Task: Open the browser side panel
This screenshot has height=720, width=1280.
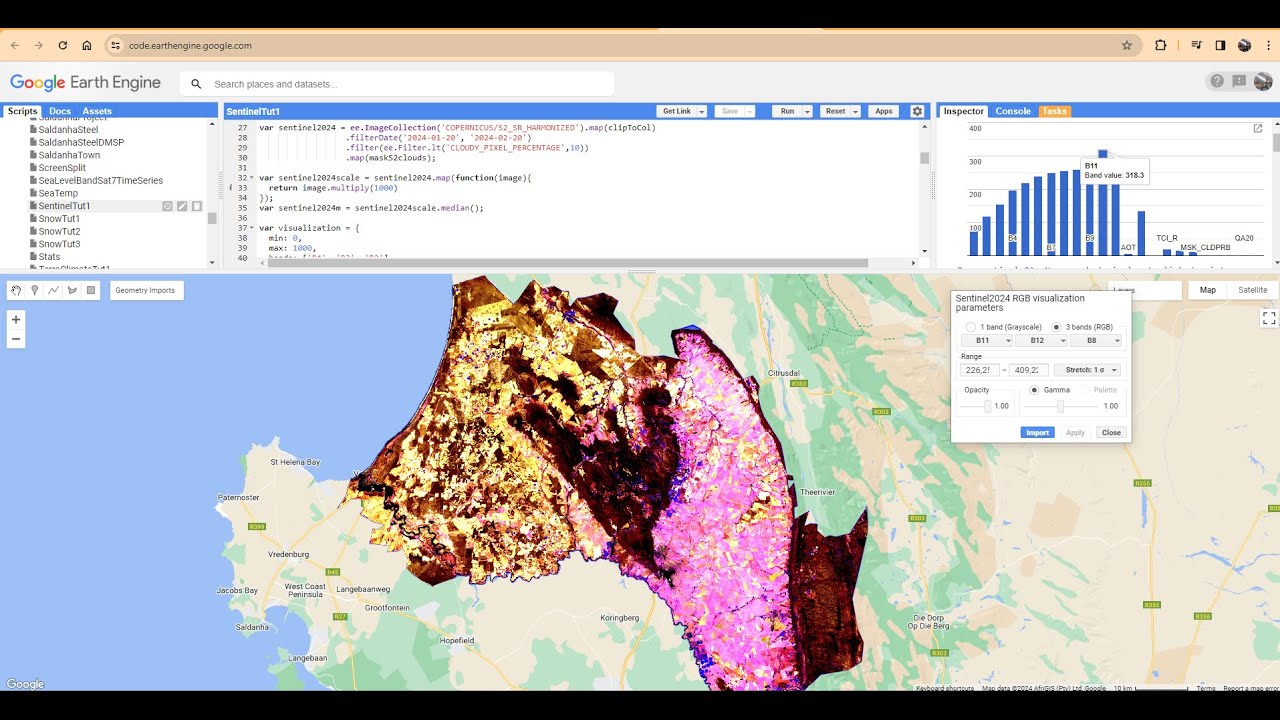Action: click(1220, 45)
